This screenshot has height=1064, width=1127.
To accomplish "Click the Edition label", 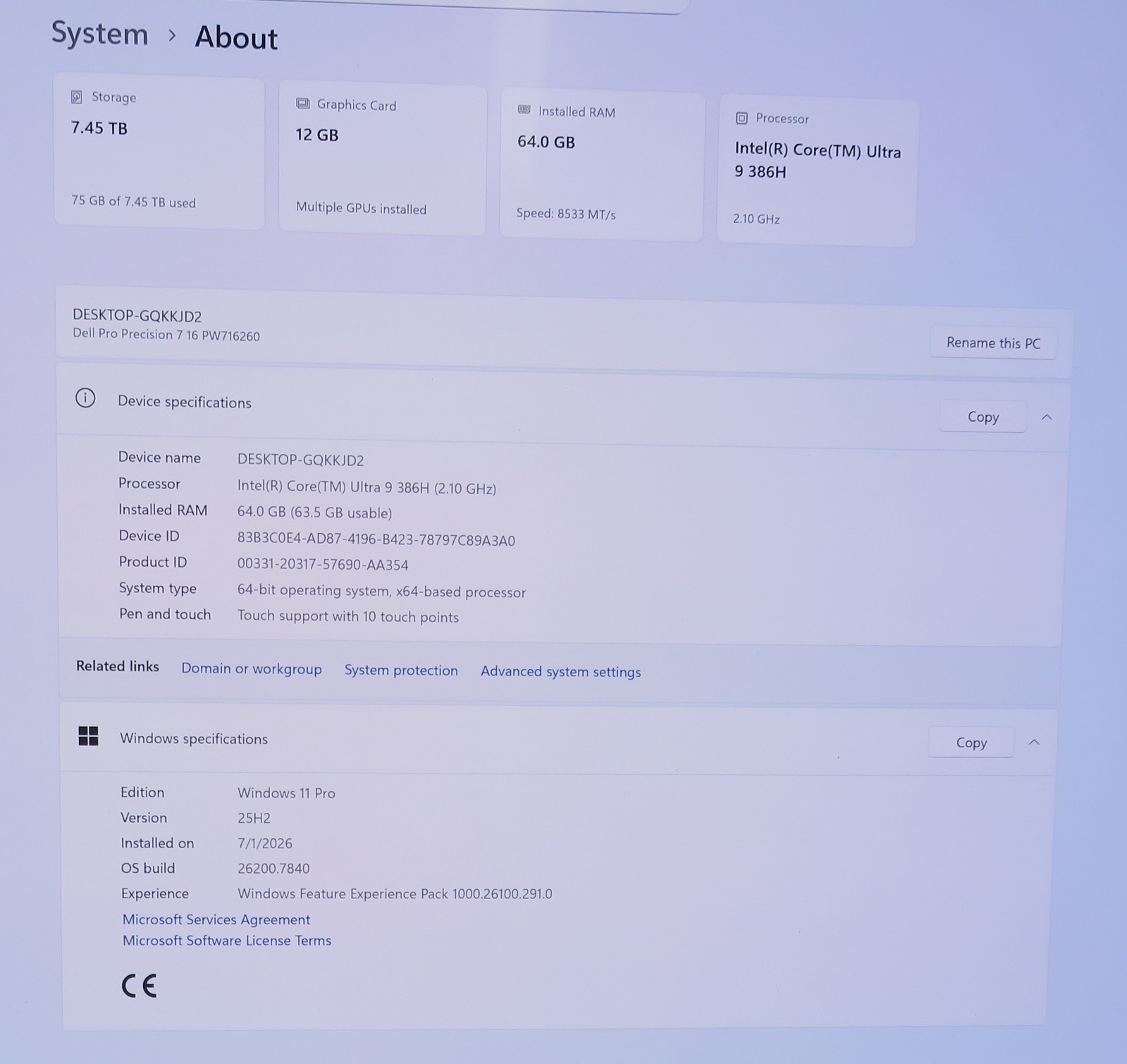I will (142, 792).
